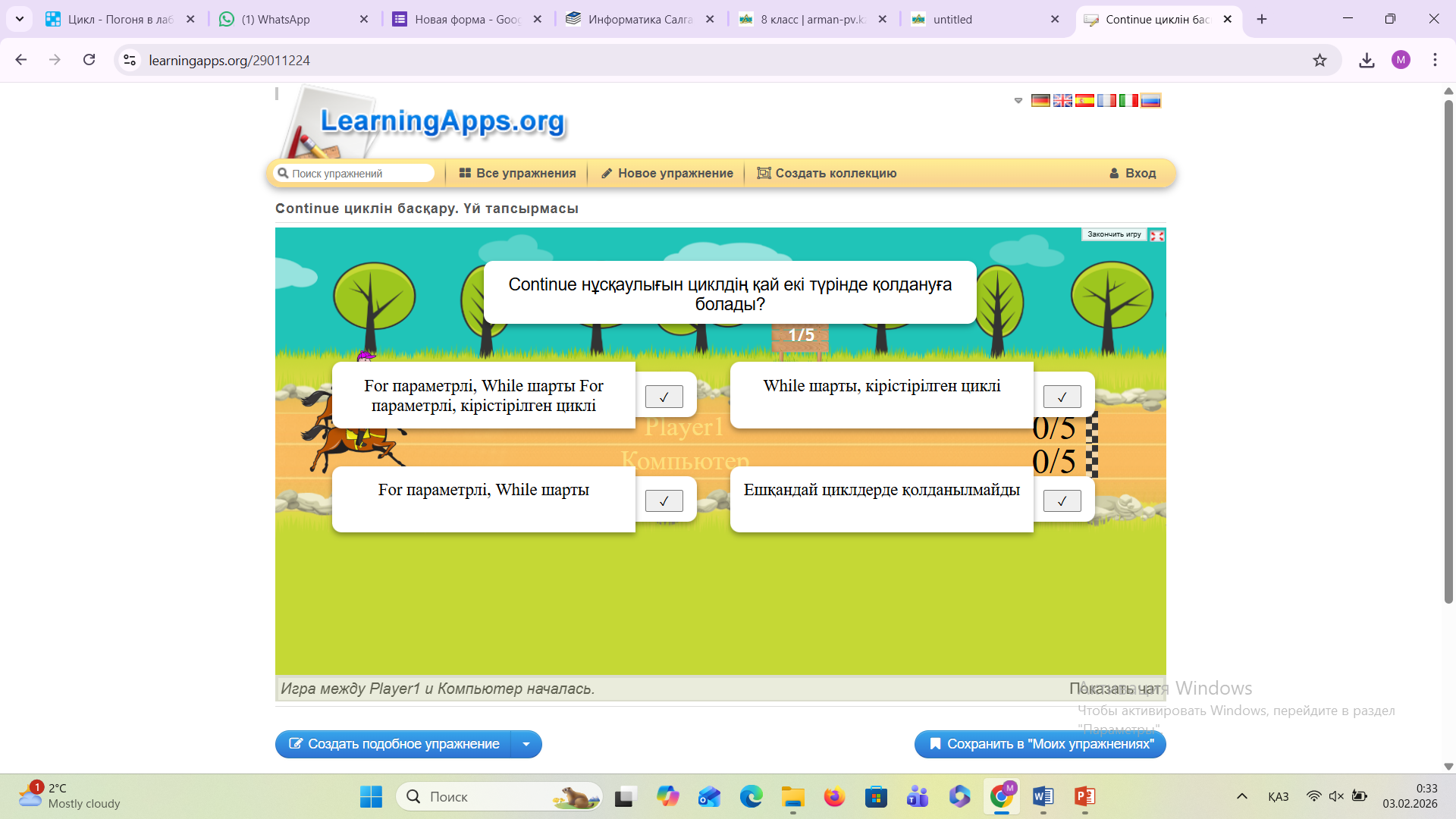The width and height of the screenshot is (1456, 819).
Task: Click the fullscreen toggle icon in game
Action: pyautogui.click(x=1157, y=236)
